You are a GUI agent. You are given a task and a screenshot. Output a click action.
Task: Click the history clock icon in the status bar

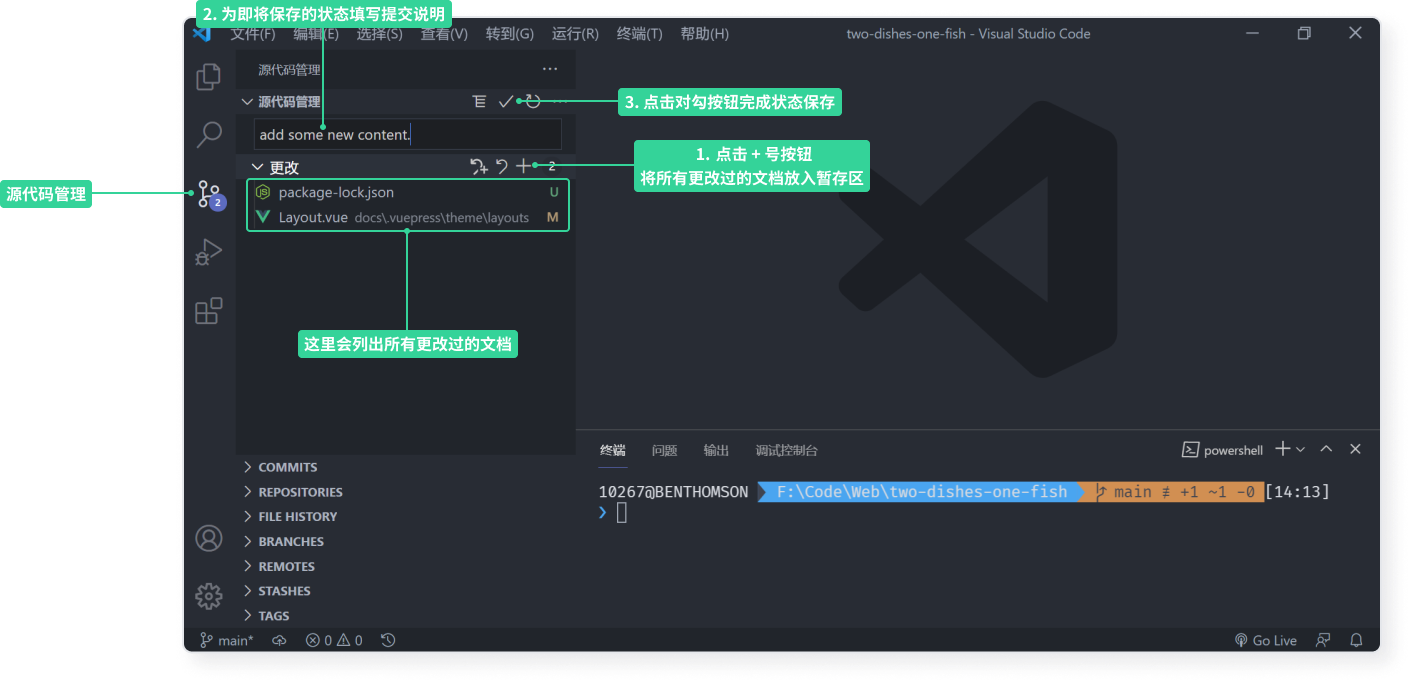[x=388, y=640]
